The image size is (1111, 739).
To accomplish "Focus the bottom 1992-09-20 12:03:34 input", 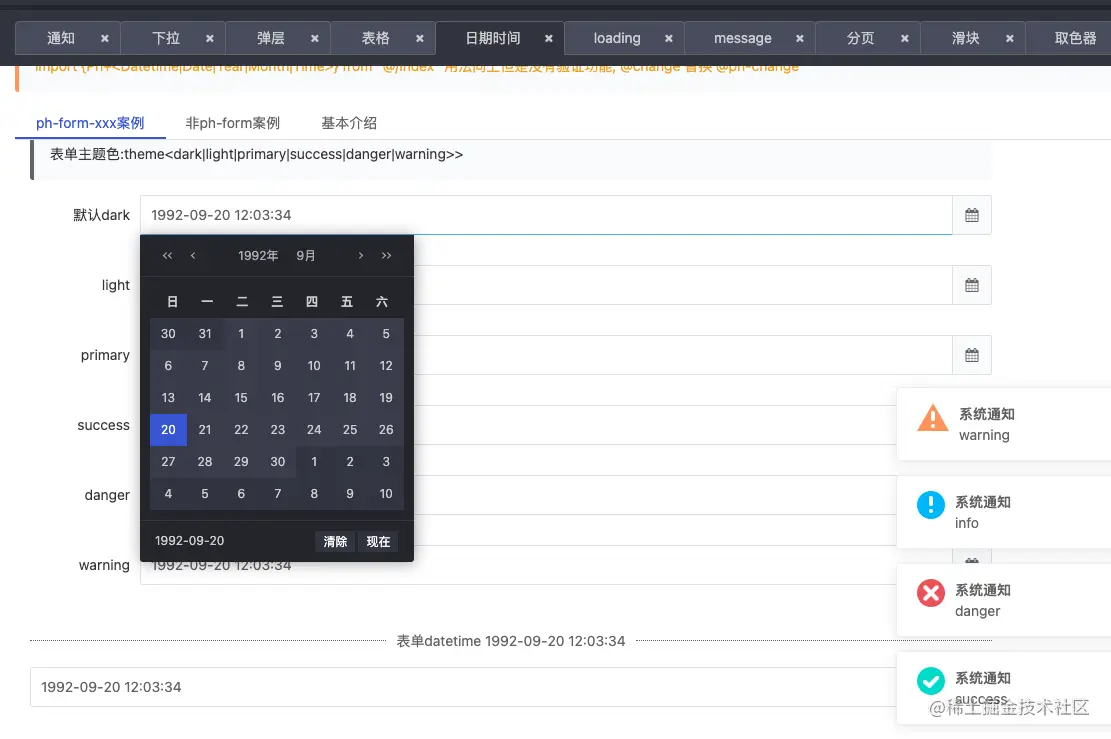I will [463, 687].
